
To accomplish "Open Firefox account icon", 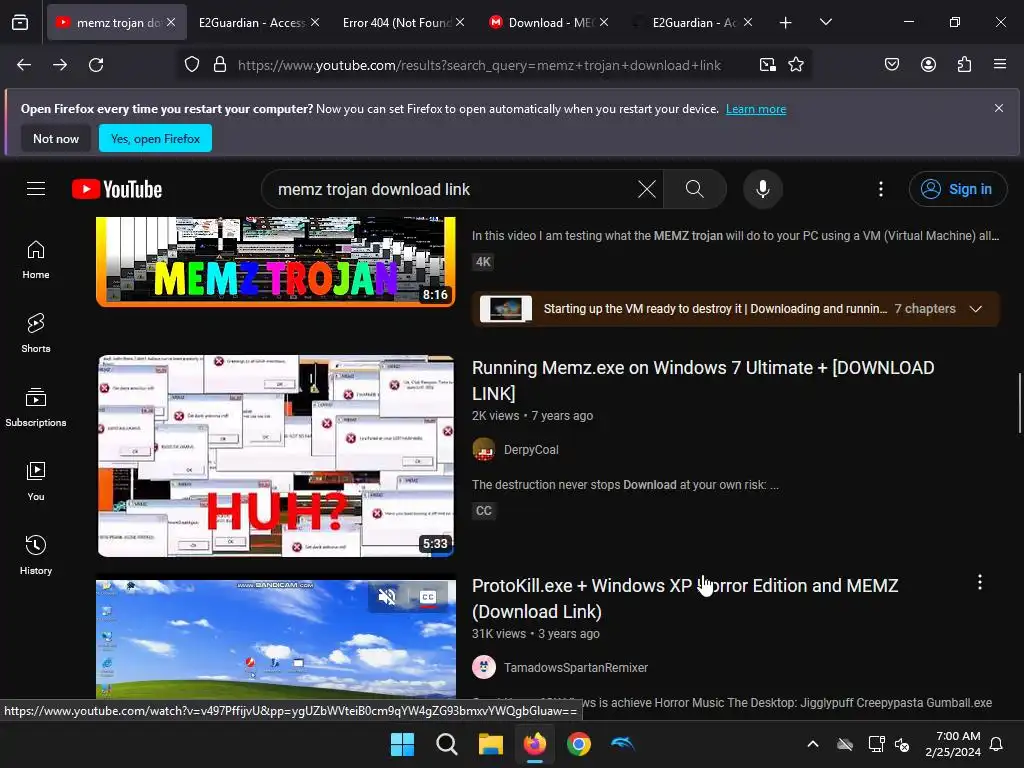I will (x=928, y=65).
